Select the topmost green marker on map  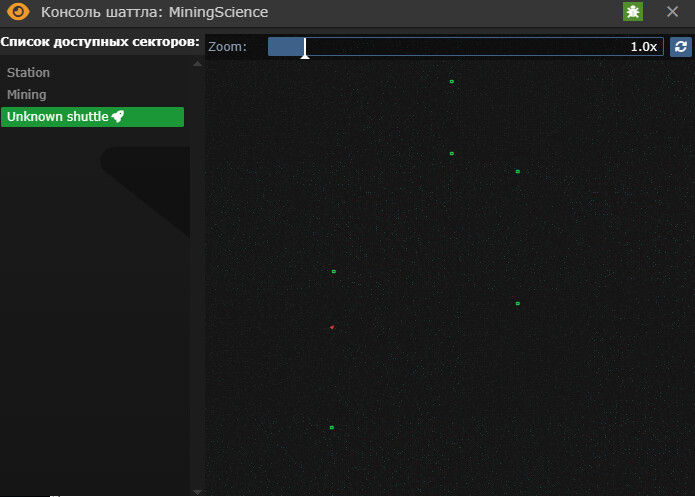coord(452,81)
